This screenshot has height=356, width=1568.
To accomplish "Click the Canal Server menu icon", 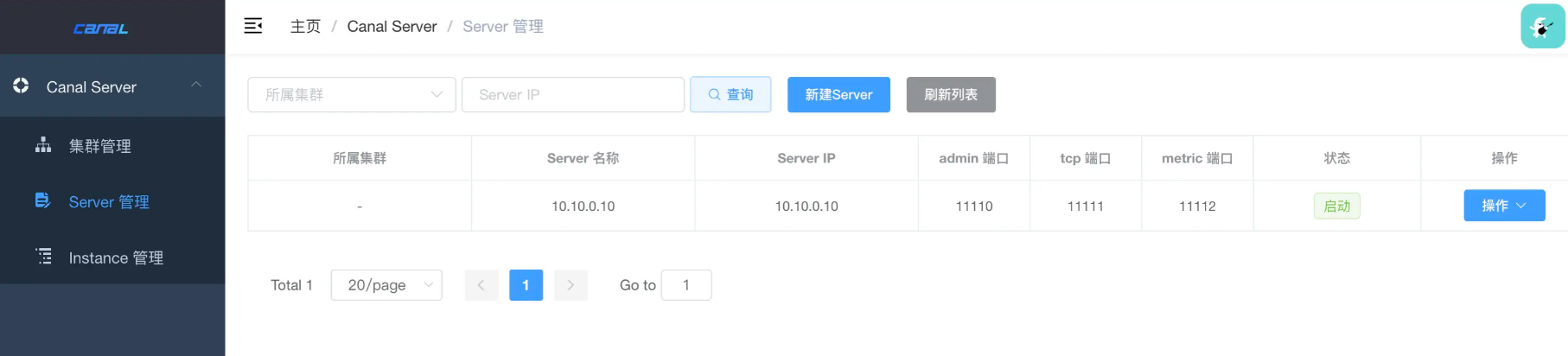I will (x=21, y=86).
